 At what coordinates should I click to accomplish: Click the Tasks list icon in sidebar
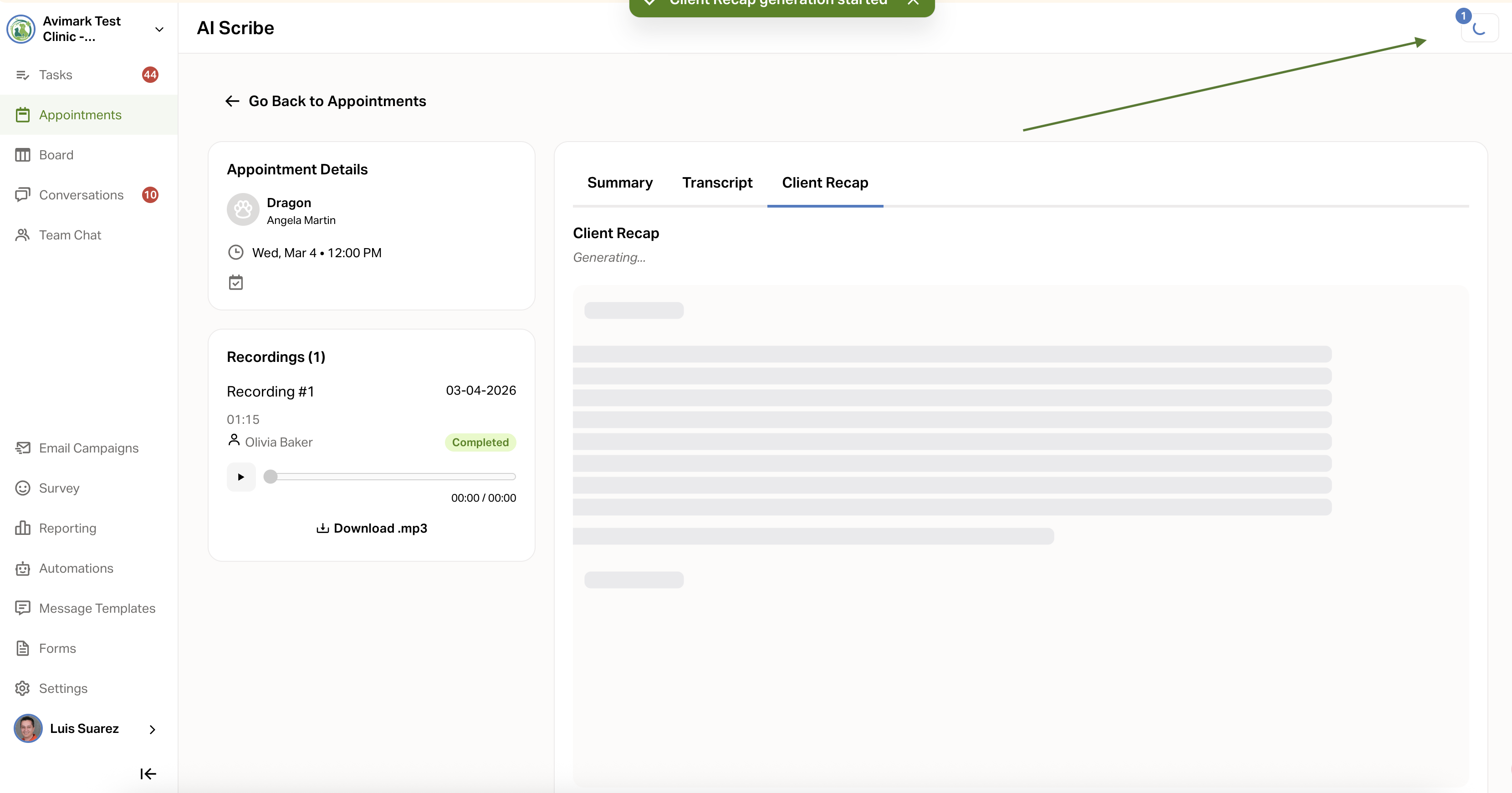[22, 75]
